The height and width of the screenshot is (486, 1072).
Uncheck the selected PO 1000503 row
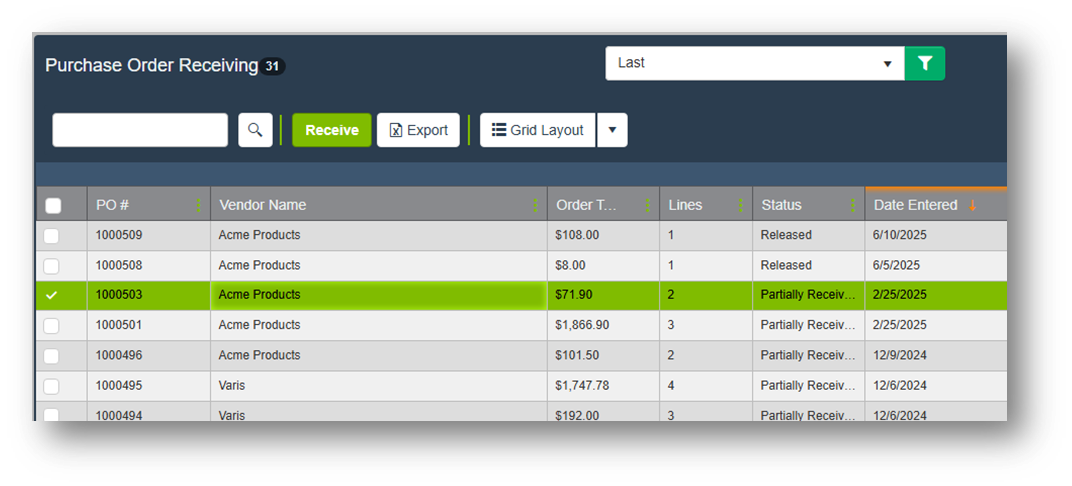pyautogui.click(x=52, y=295)
